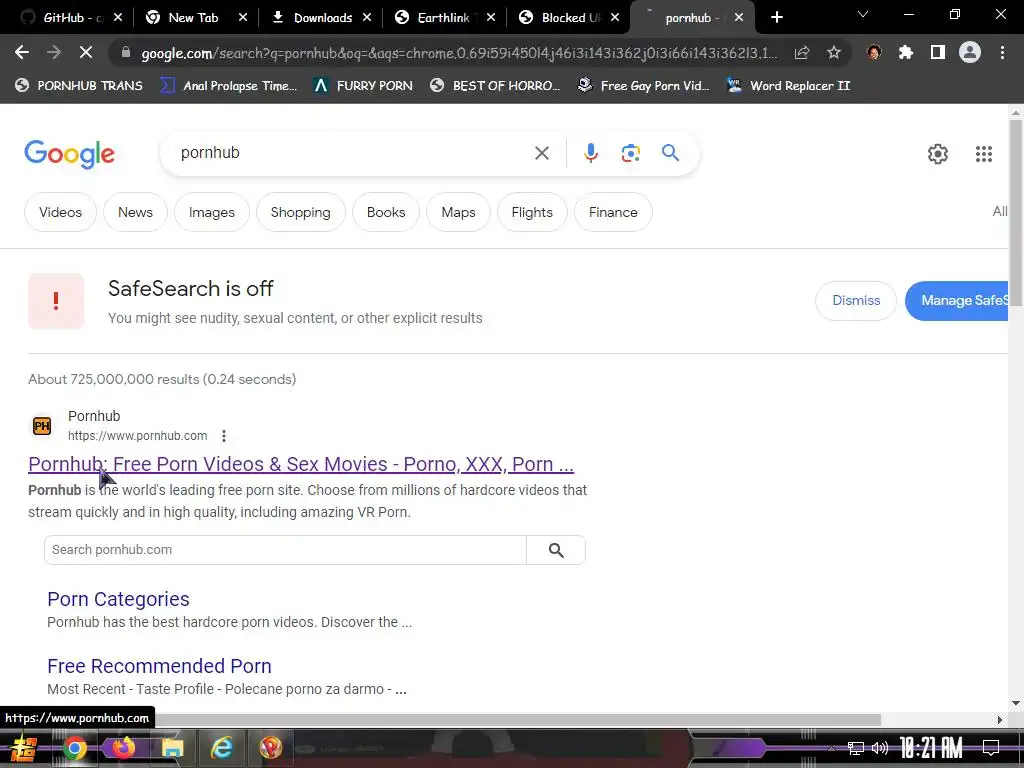Close the Downloads tab
The height and width of the screenshot is (768, 1024).
(x=367, y=18)
